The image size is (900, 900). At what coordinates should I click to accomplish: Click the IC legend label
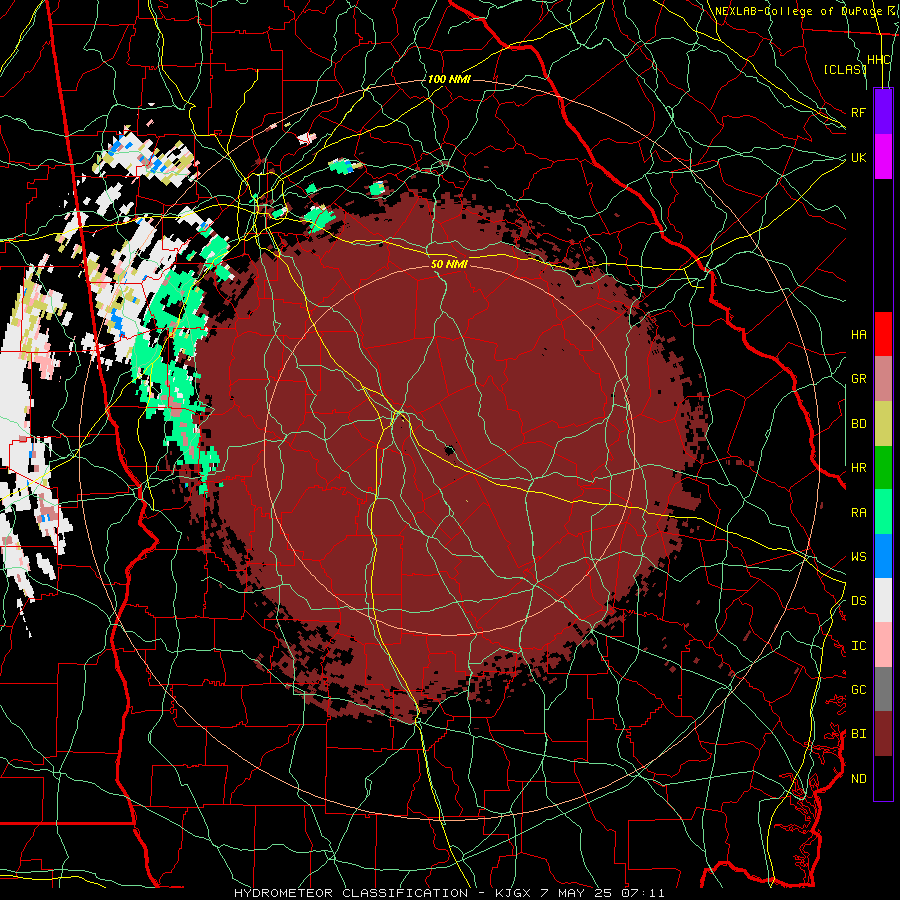(x=859, y=646)
